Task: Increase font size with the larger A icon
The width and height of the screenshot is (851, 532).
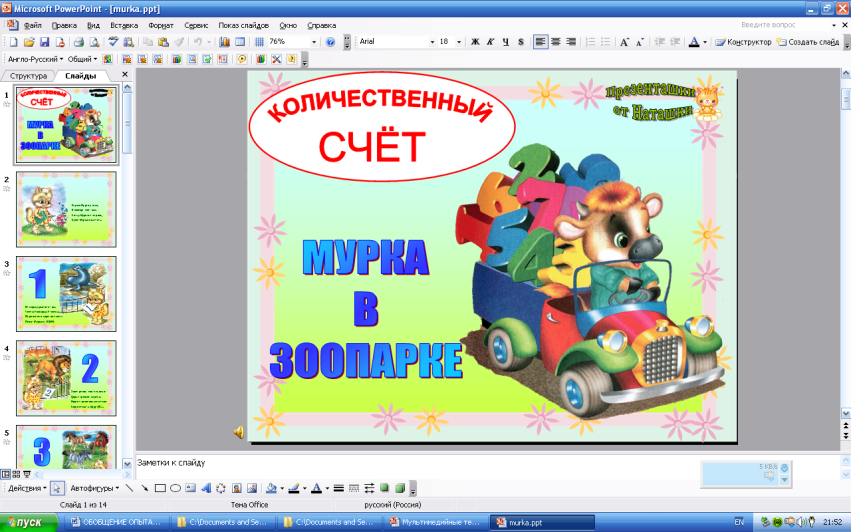Action: tap(625, 42)
